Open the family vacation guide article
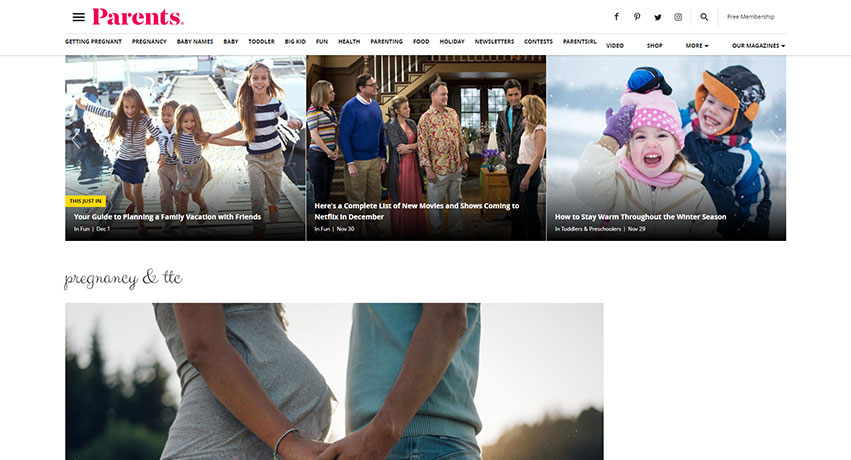The width and height of the screenshot is (851, 460). click(167, 217)
